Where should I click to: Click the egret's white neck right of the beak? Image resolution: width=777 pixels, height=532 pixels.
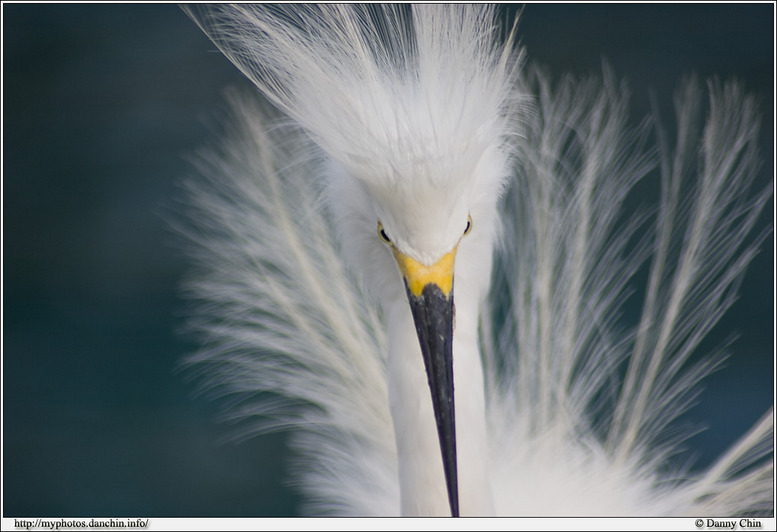click(470, 400)
